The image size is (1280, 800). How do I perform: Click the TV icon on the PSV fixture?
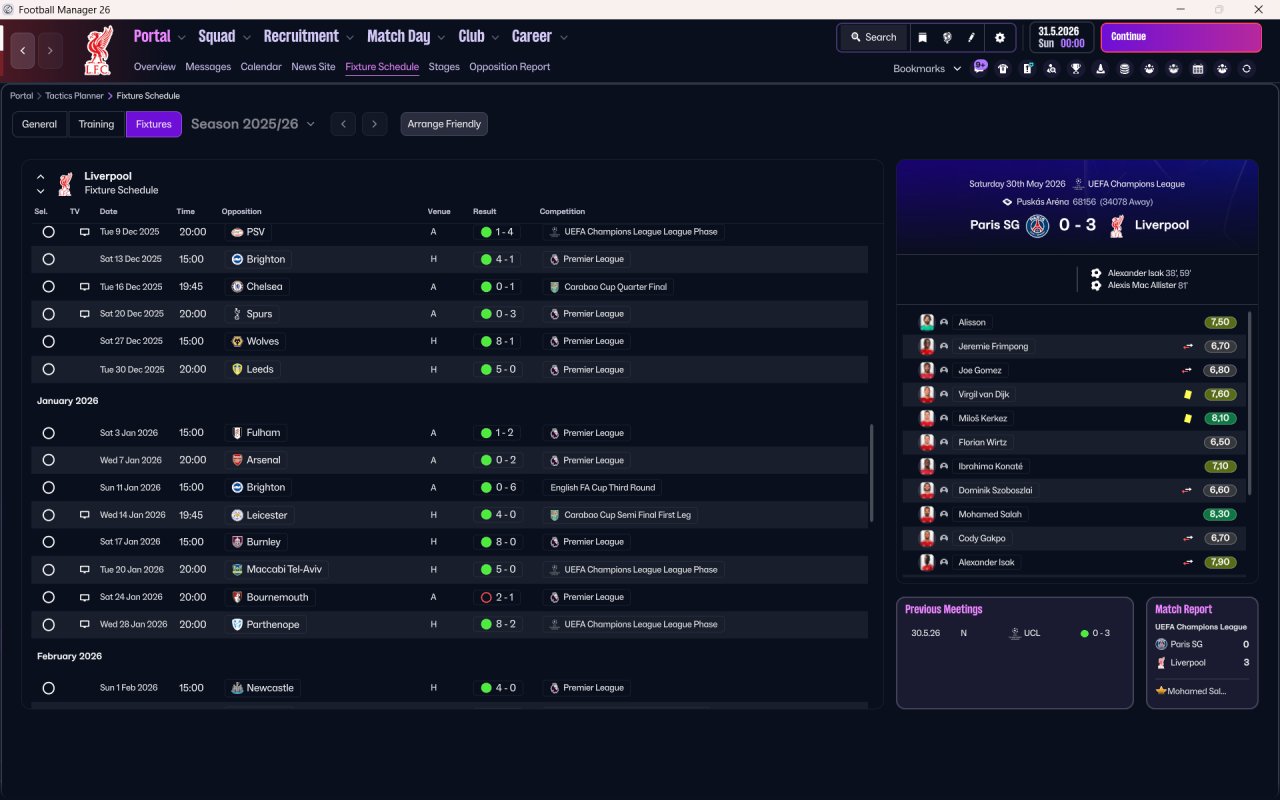click(85, 232)
